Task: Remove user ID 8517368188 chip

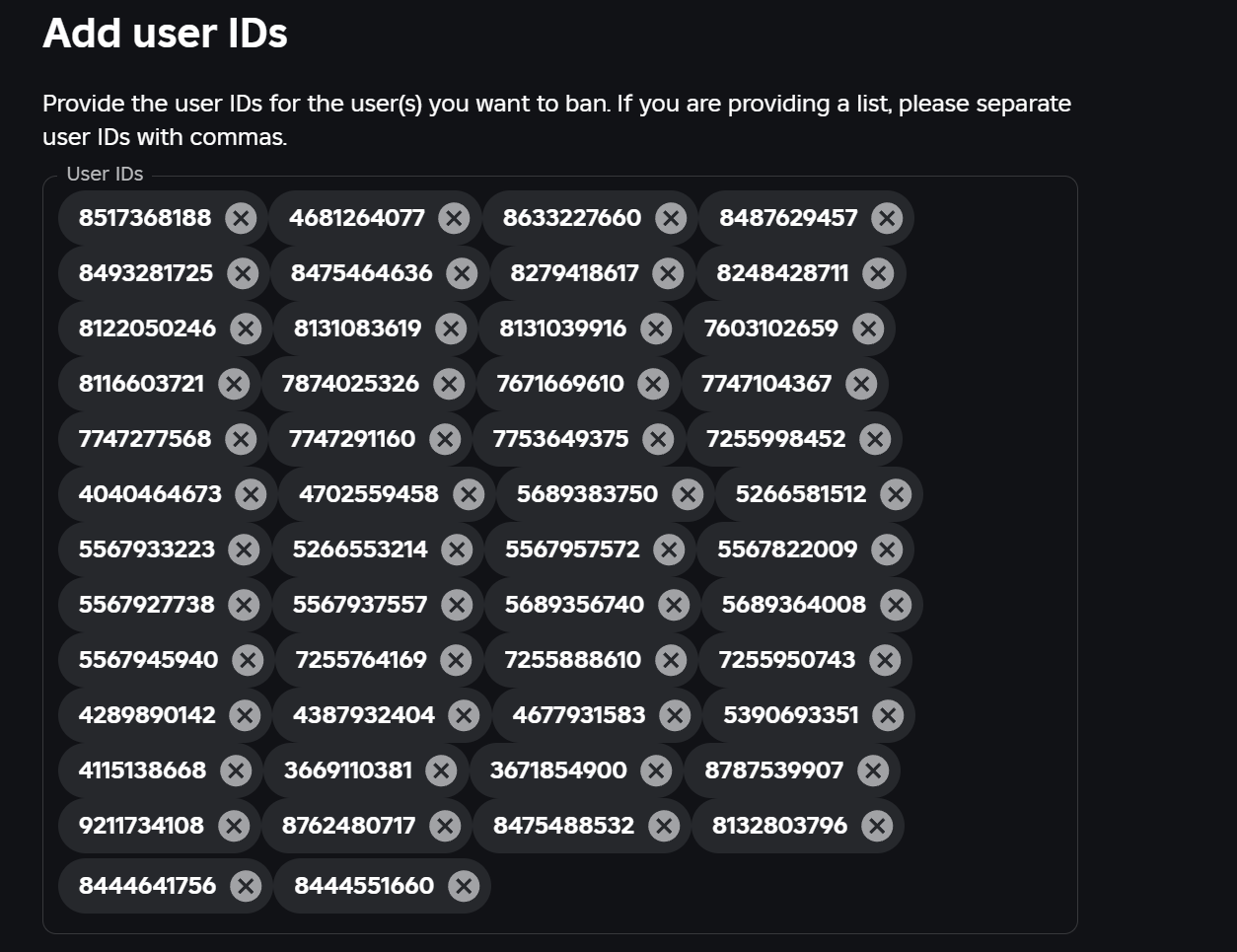Action: (240, 218)
